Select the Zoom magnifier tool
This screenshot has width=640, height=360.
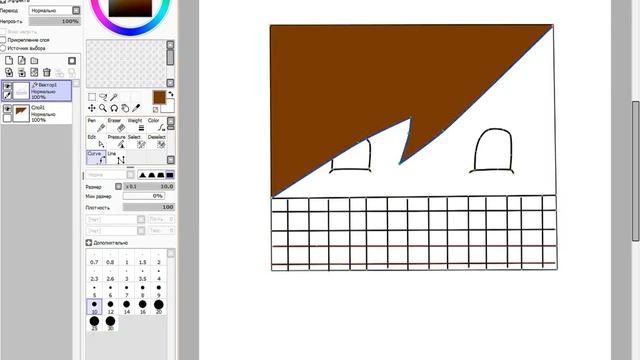pos(103,108)
